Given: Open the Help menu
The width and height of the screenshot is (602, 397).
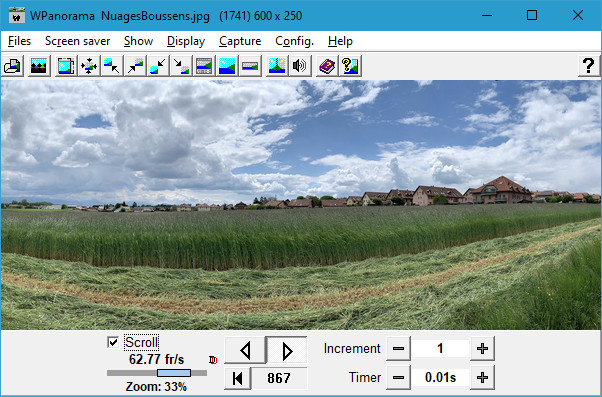Looking at the screenshot, I should pyautogui.click(x=340, y=41).
